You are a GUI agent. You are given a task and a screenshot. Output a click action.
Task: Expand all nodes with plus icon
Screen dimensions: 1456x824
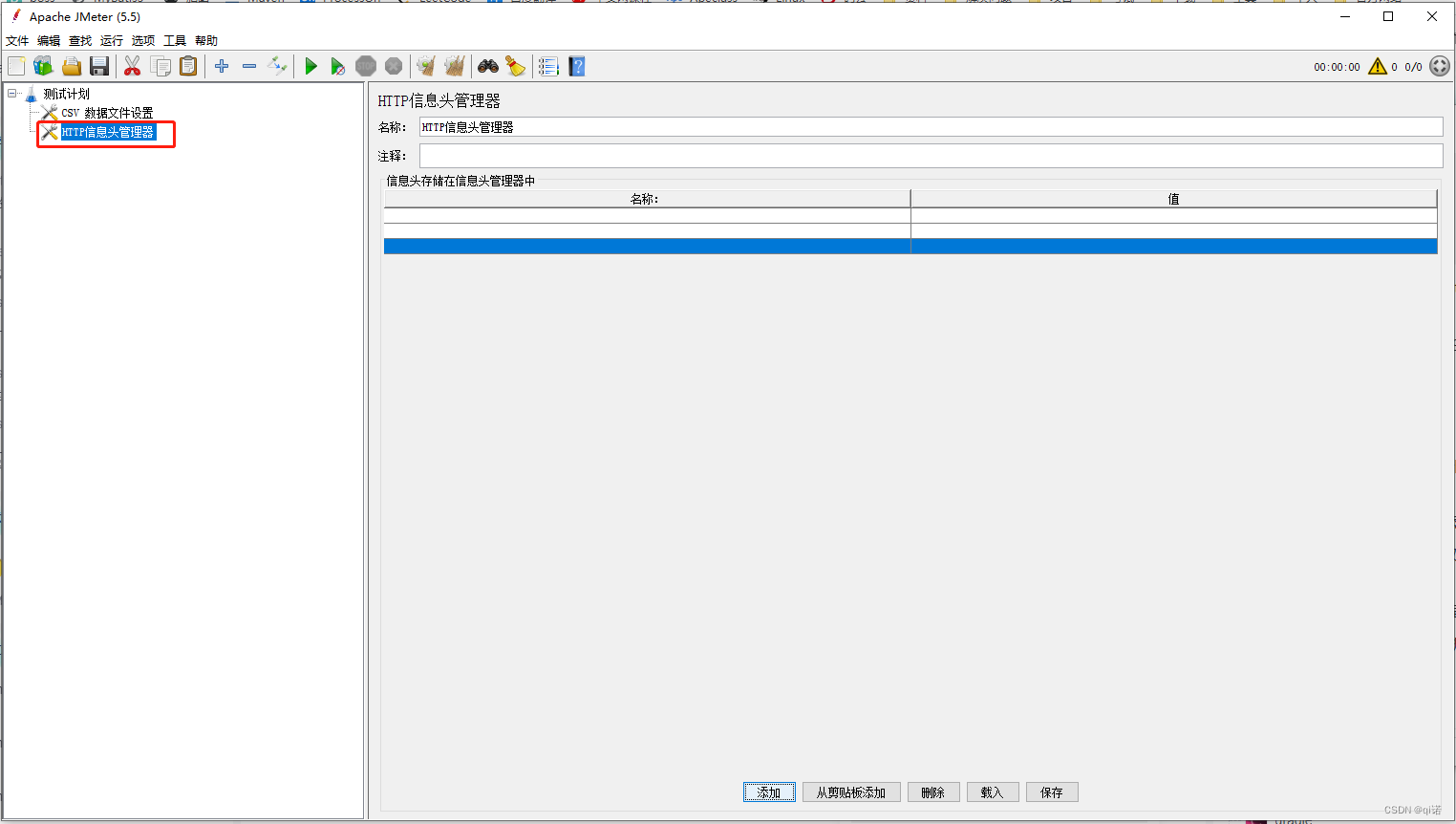click(x=222, y=66)
